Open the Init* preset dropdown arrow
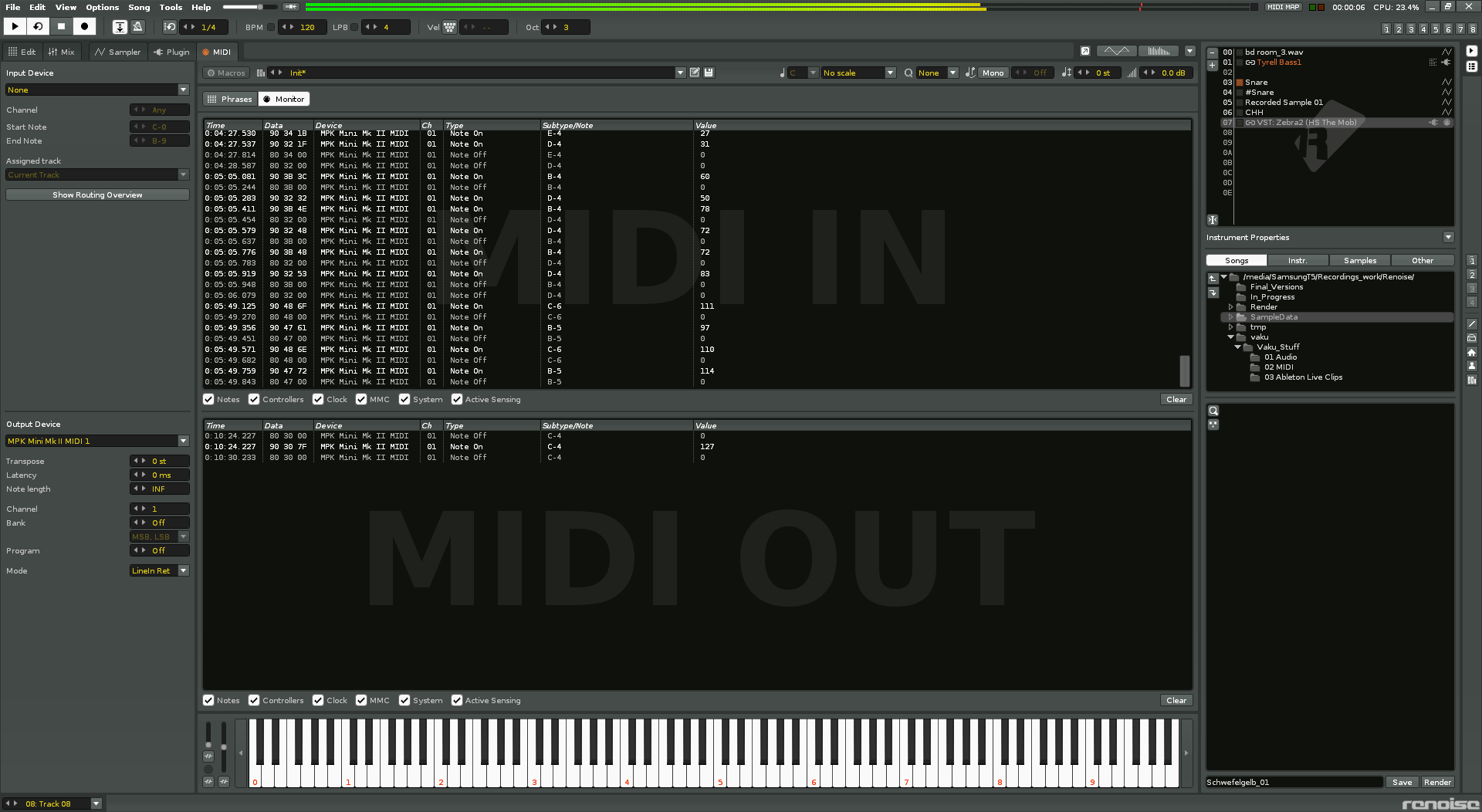This screenshot has width=1482, height=812. click(680, 73)
